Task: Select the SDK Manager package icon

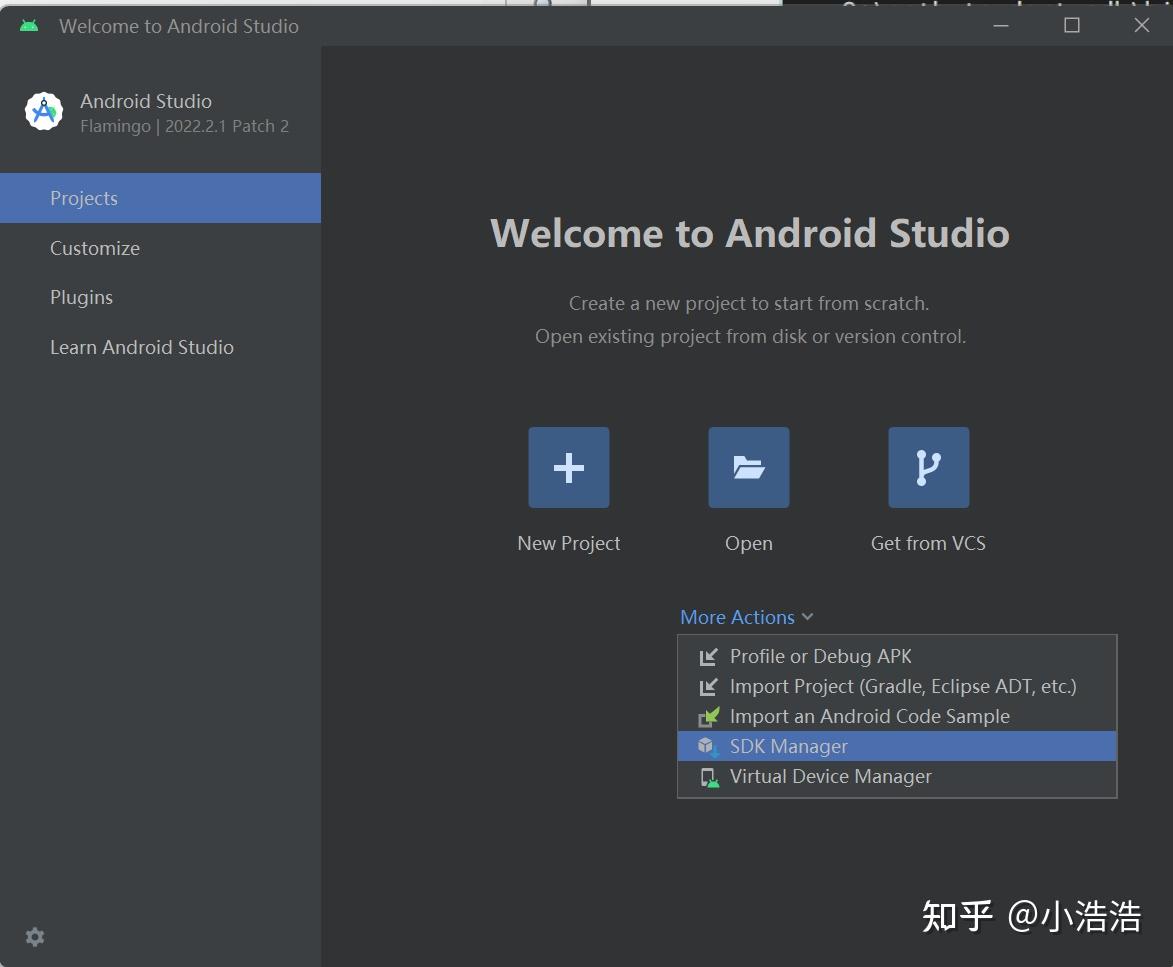Action: click(707, 746)
